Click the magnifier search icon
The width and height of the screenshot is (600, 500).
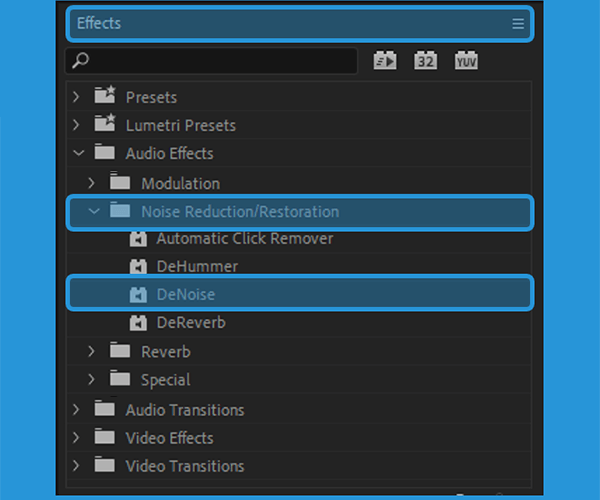[x=80, y=60]
